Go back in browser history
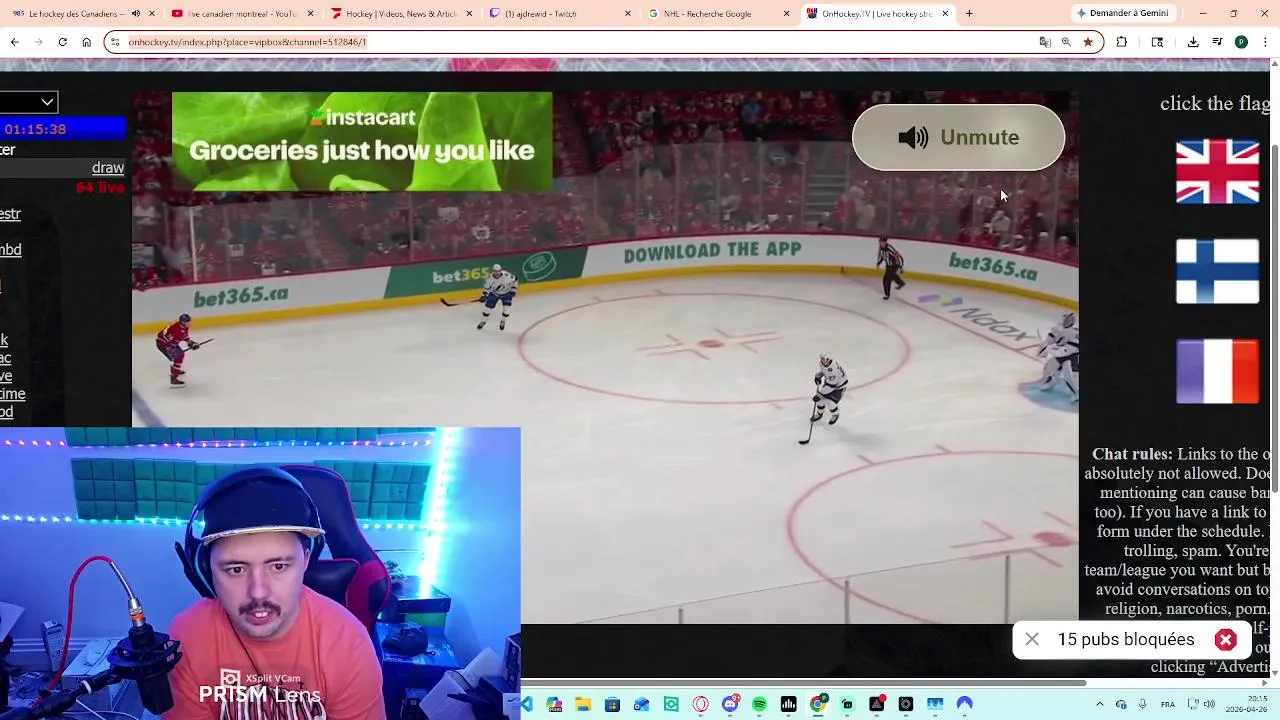The image size is (1280, 720). click(14, 42)
